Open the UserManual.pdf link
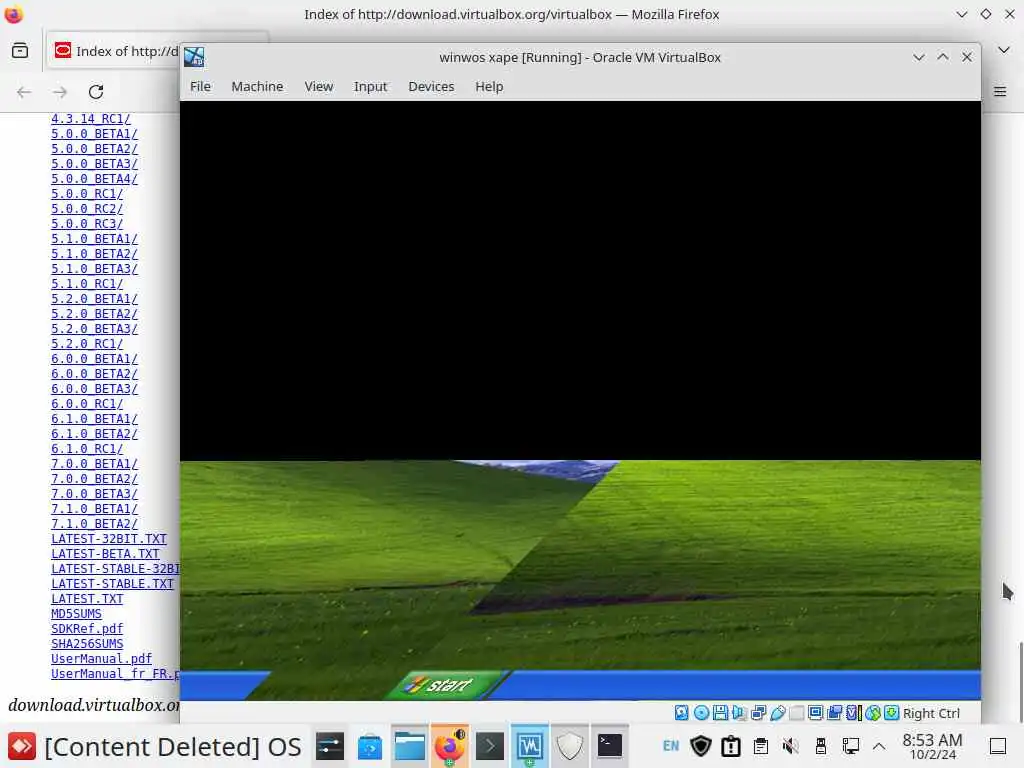The width and height of the screenshot is (1024, 768). pyautogui.click(x=101, y=660)
